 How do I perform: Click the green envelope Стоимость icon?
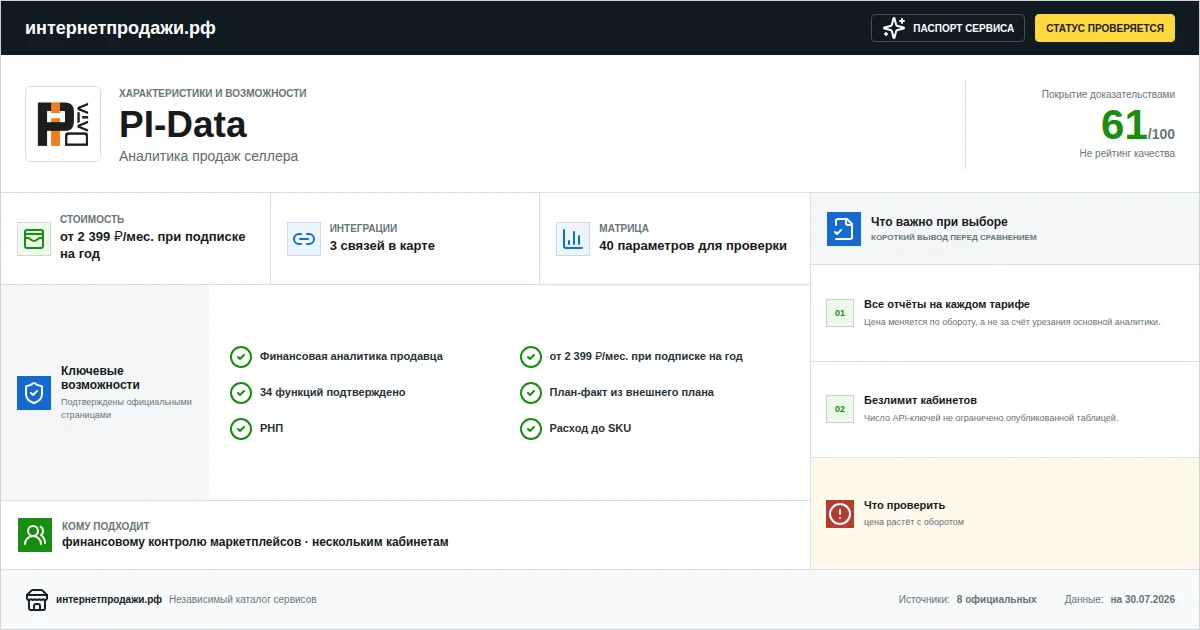point(34,239)
